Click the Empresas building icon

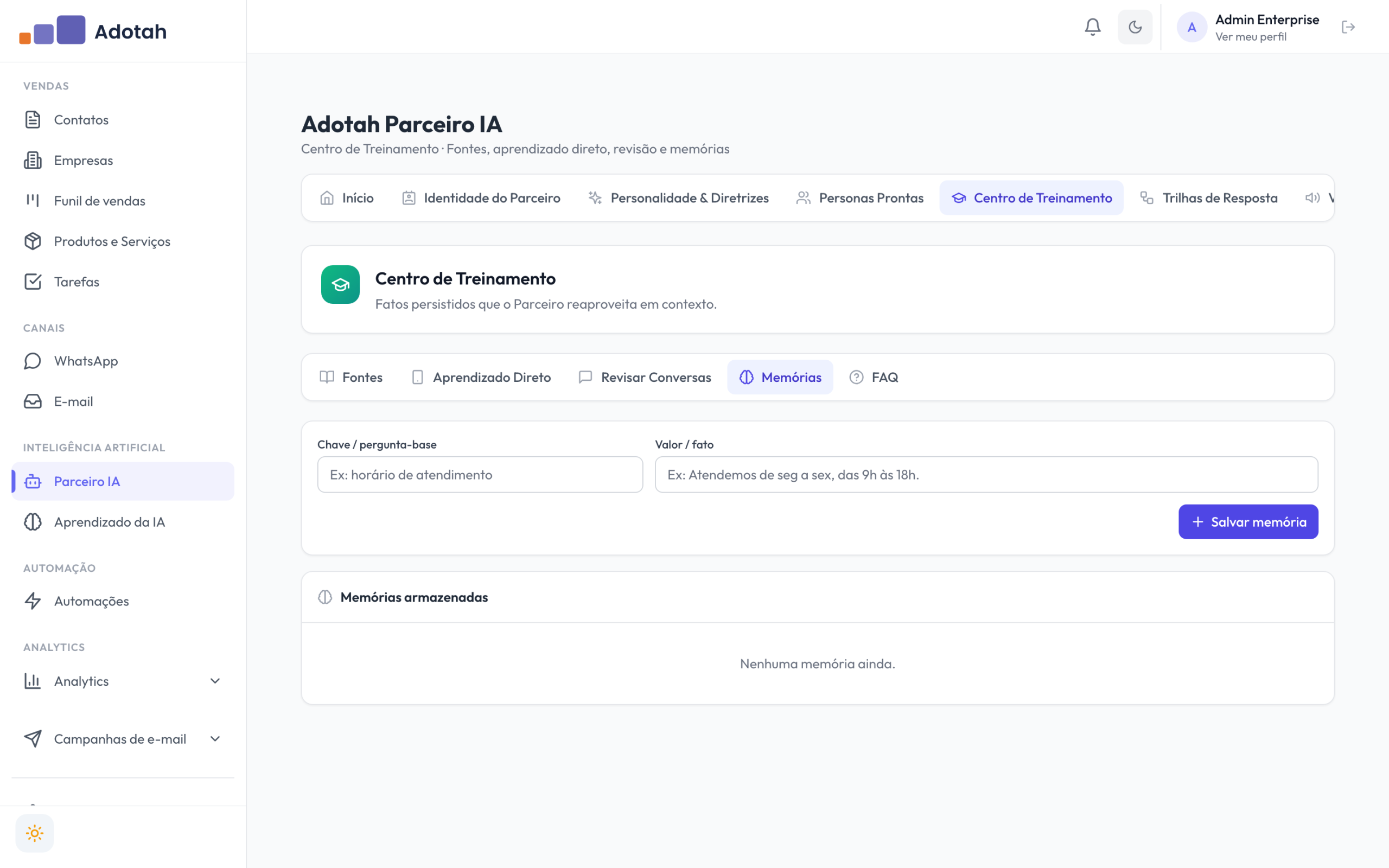[33, 160]
